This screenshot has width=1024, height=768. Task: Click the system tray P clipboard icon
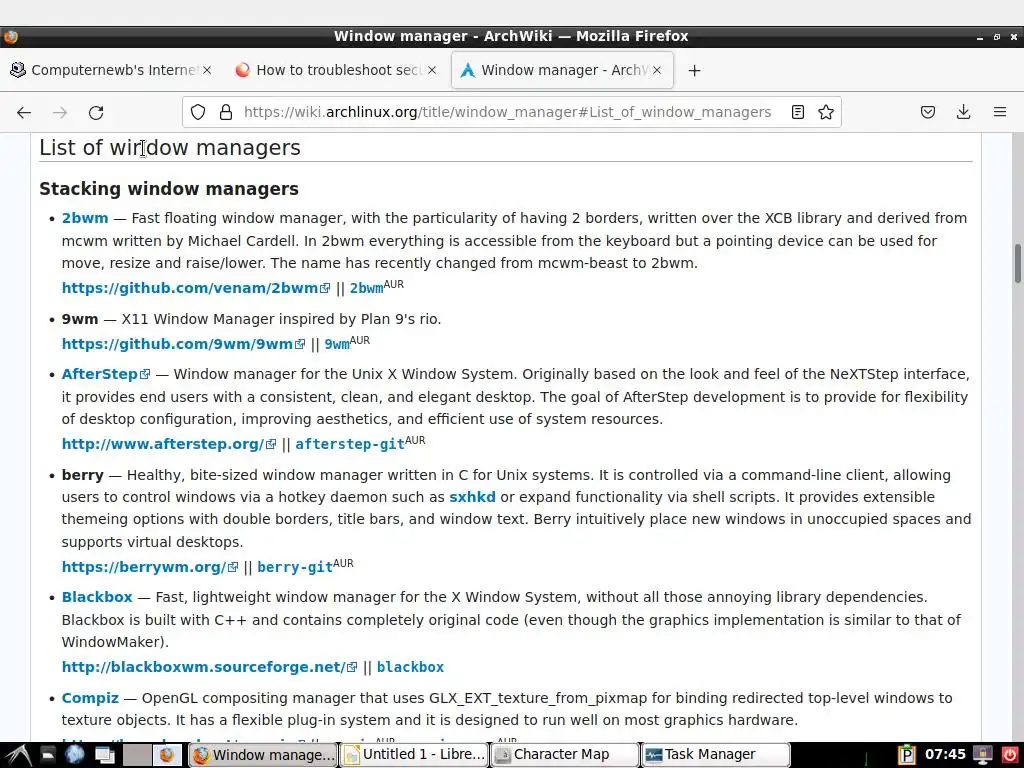[x=906, y=755]
